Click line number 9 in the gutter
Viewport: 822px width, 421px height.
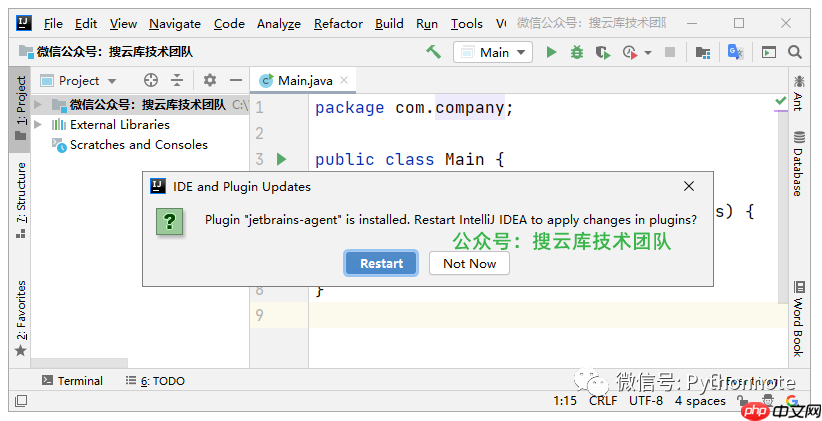[x=259, y=315]
